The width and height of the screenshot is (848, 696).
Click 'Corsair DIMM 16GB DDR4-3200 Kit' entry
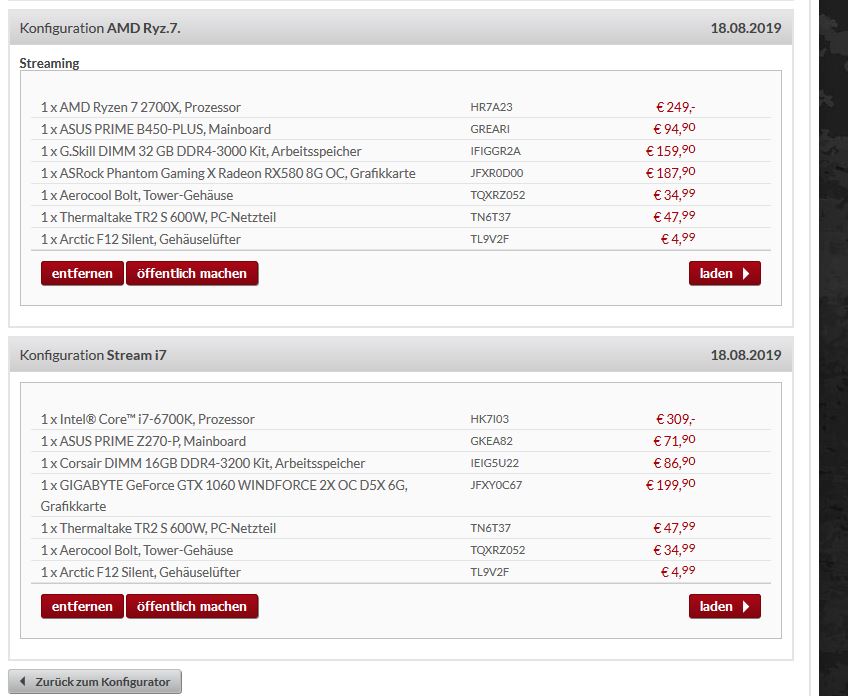[x=203, y=463]
